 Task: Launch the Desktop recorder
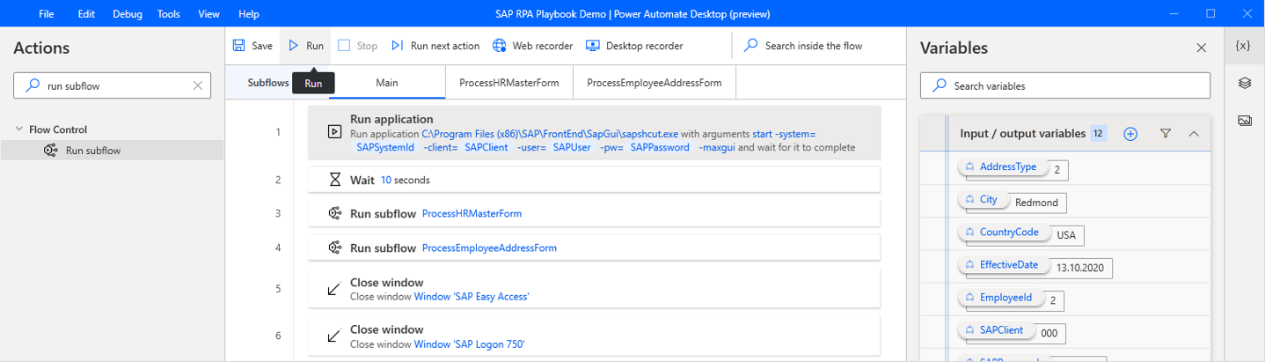[x=634, y=46]
